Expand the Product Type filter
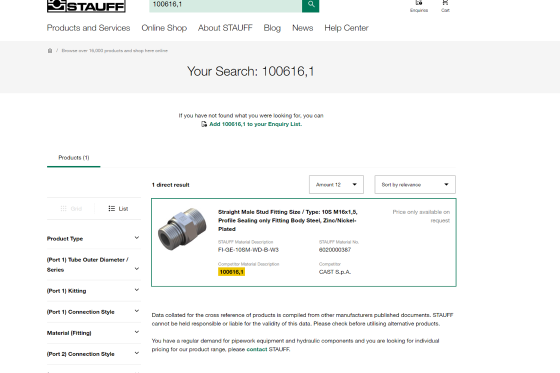This screenshot has width=560, height=373. pyautogui.click(x=94, y=238)
